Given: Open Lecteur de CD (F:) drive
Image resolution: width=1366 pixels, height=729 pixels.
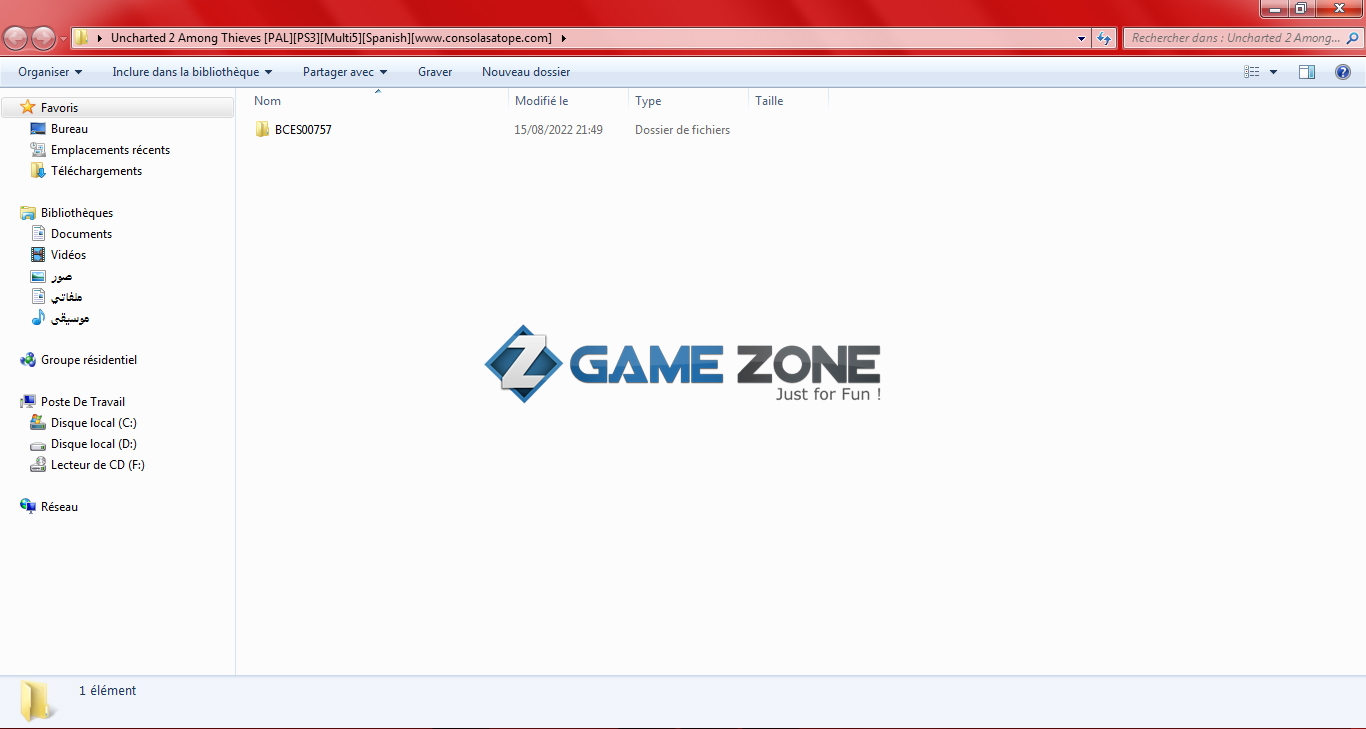Looking at the screenshot, I should pos(97,465).
